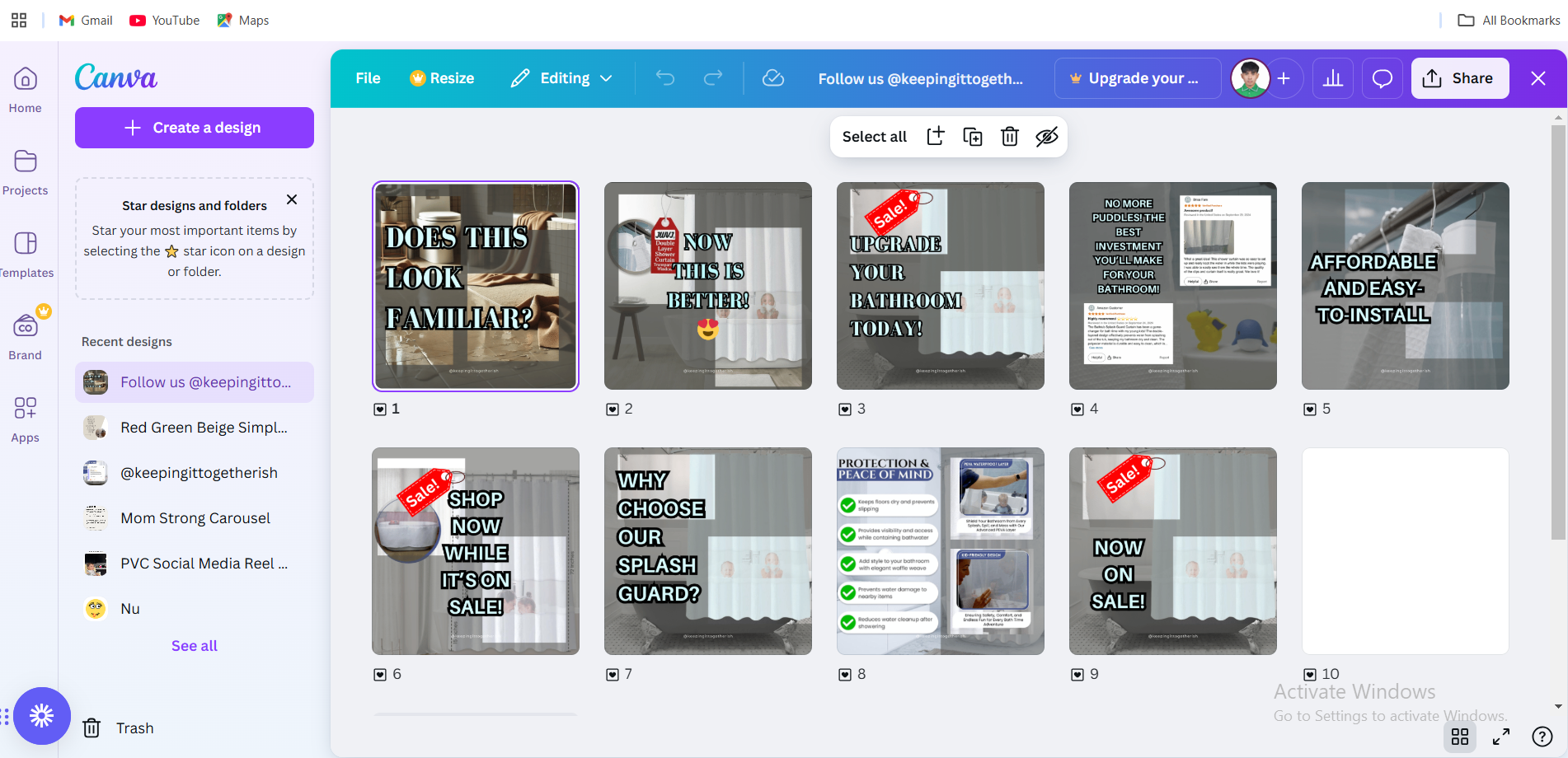This screenshot has height=758, width=1568.
Task: Open Brand in the sidebar
Action: (26, 337)
